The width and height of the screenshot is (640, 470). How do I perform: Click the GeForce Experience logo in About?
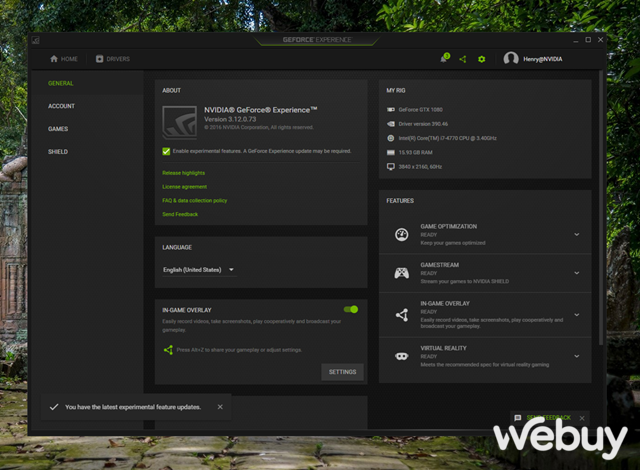pyautogui.click(x=180, y=122)
